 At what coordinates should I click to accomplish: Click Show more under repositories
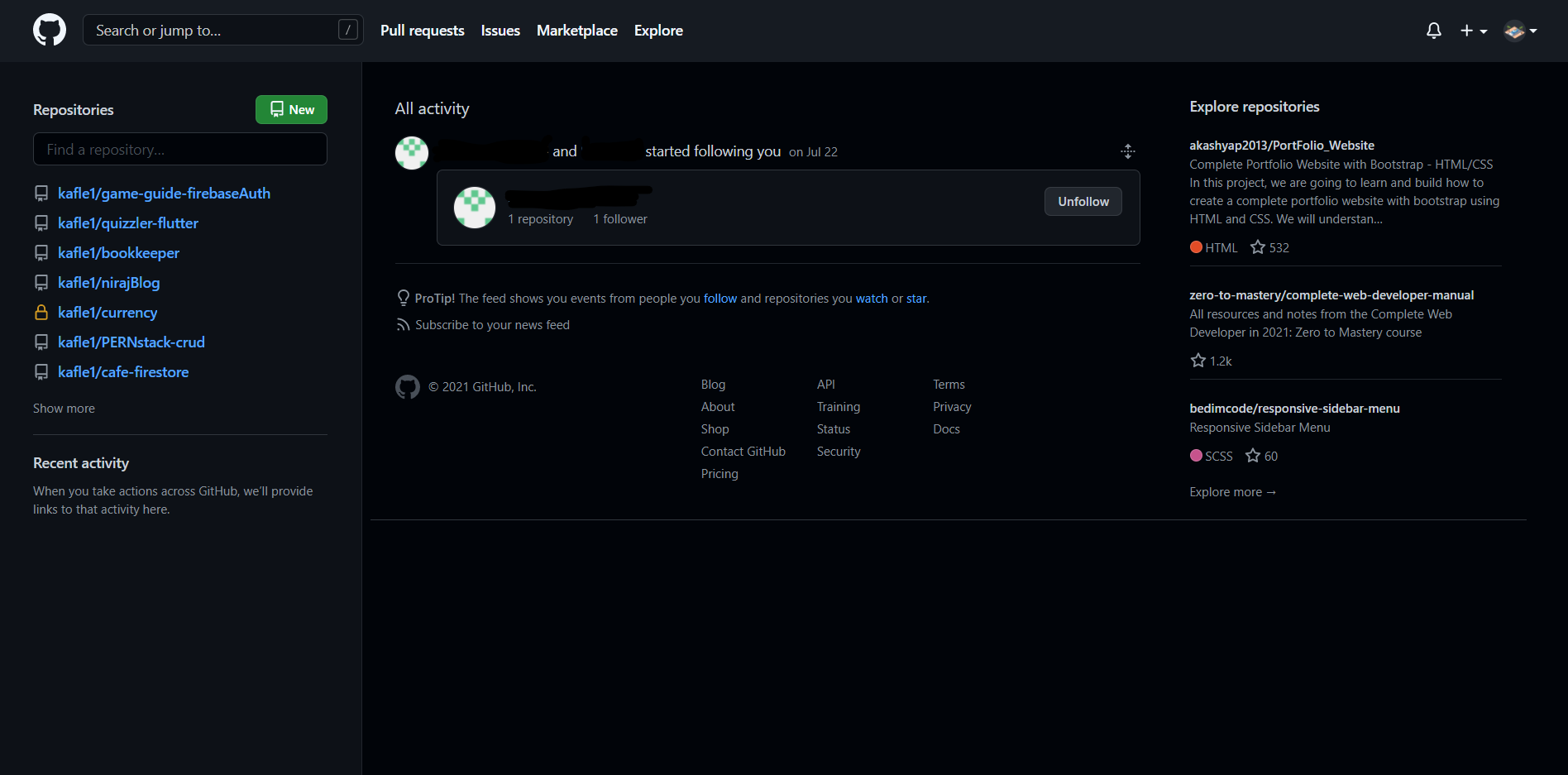click(64, 409)
